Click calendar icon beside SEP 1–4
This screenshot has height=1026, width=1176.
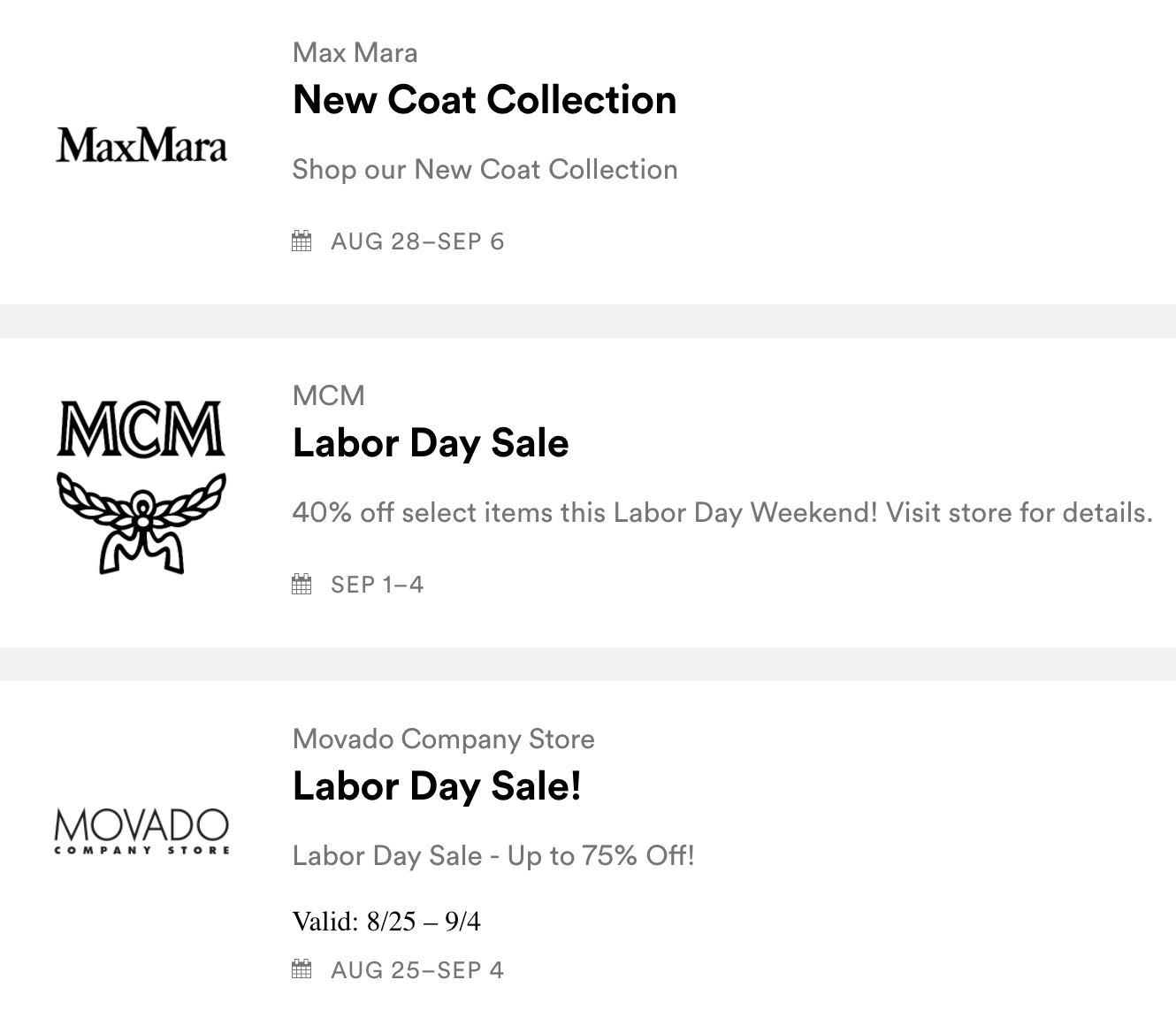(x=302, y=585)
